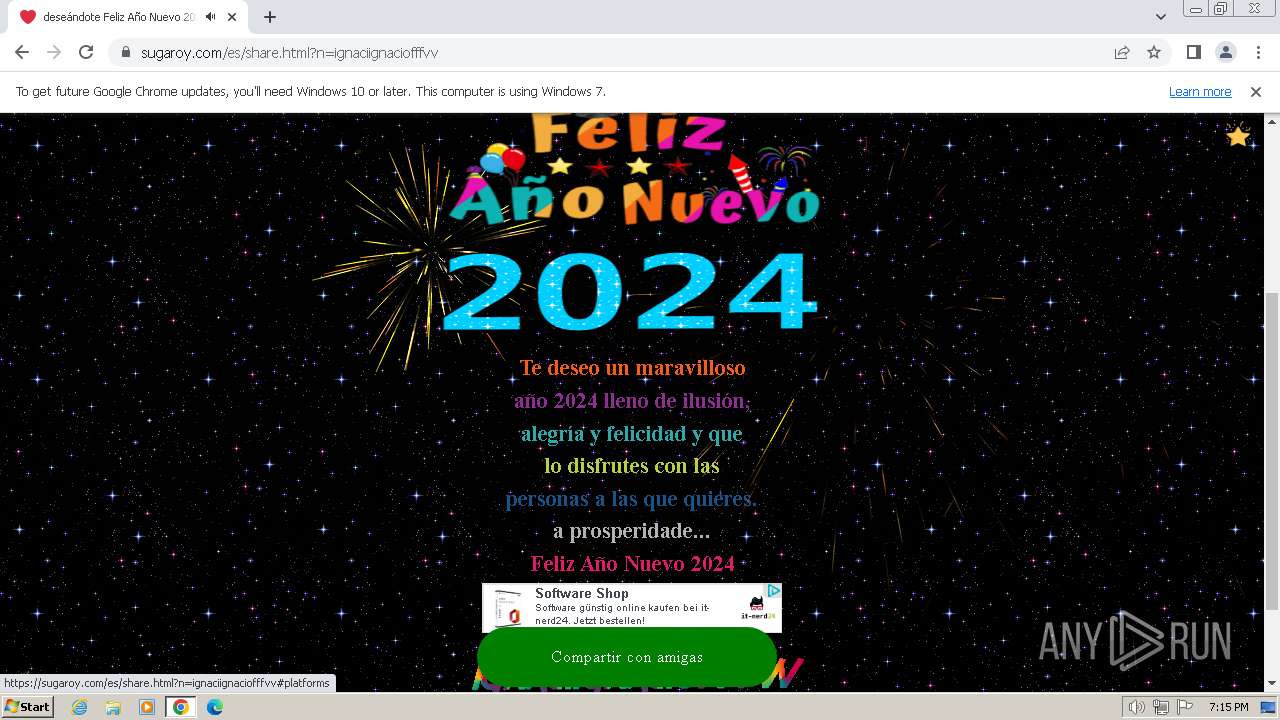This screenshot has width=1280, height=720.
Task: Click the large 2024 graphic
Action: (630, 291)
